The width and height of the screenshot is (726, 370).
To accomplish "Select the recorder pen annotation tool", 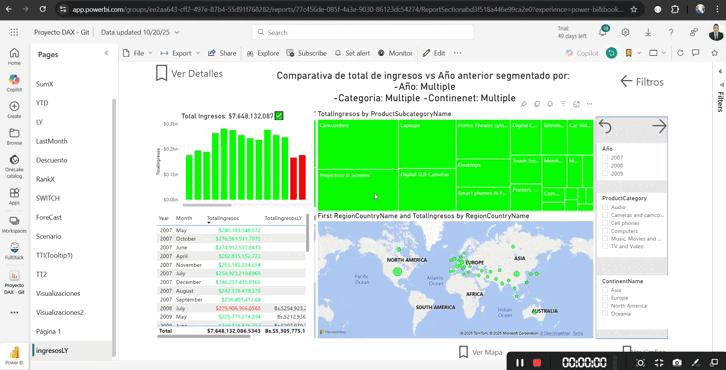I will point(695,363).
